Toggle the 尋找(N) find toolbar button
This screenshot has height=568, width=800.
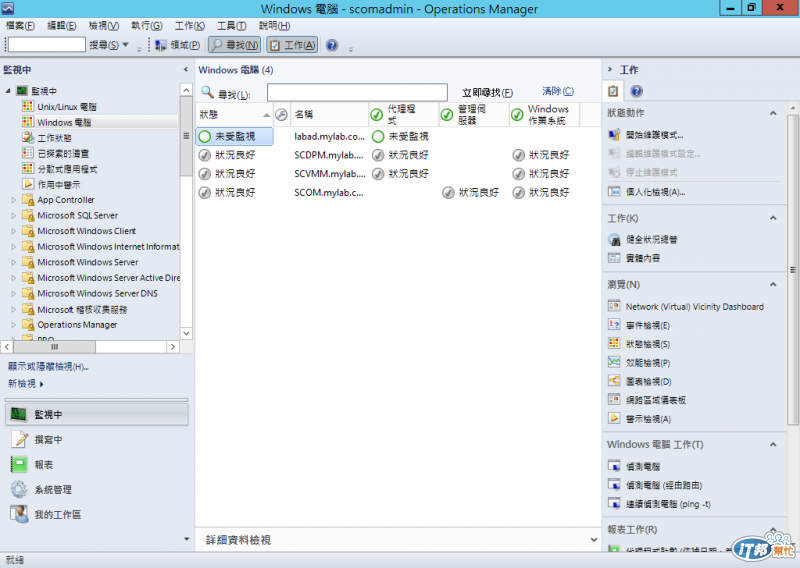[x=234, y=45]
